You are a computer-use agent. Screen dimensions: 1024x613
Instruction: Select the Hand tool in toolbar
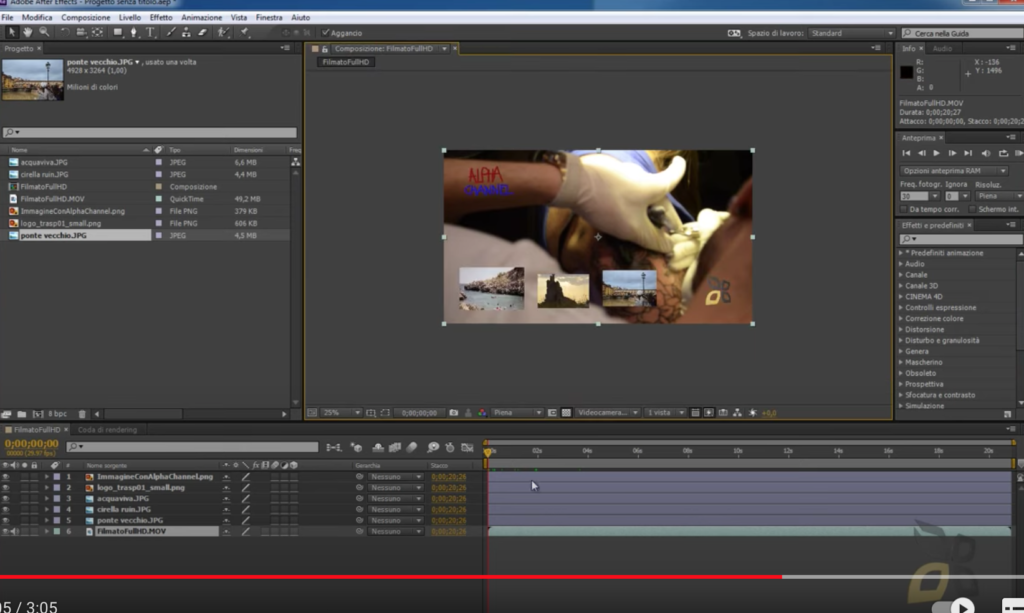click(27, 32)
